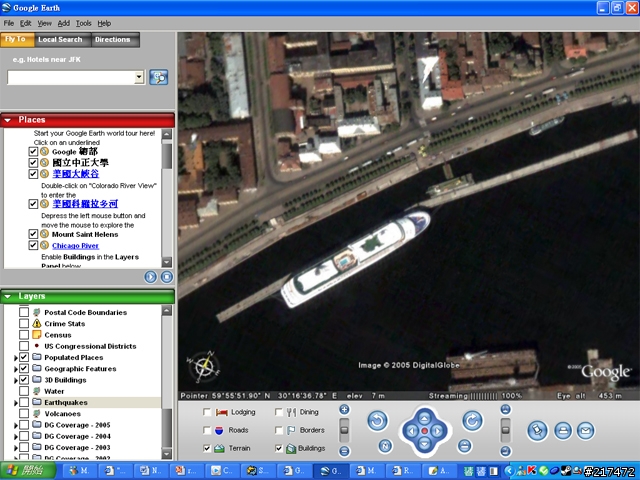Click the zoom slider handle
This screenshot has width=640, height=480.
[x=344, y=430]
